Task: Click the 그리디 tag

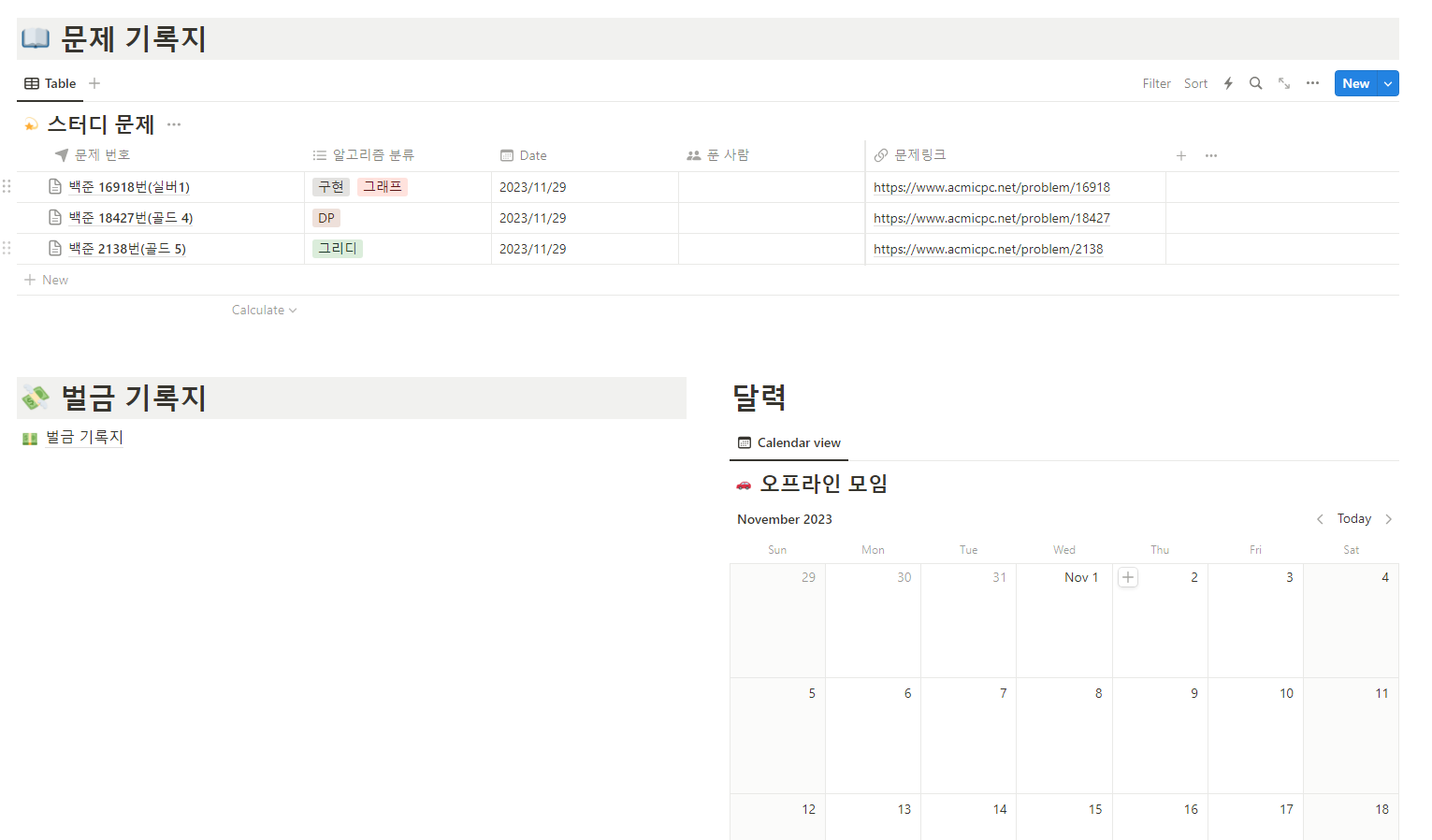Action: pos(338,249)
